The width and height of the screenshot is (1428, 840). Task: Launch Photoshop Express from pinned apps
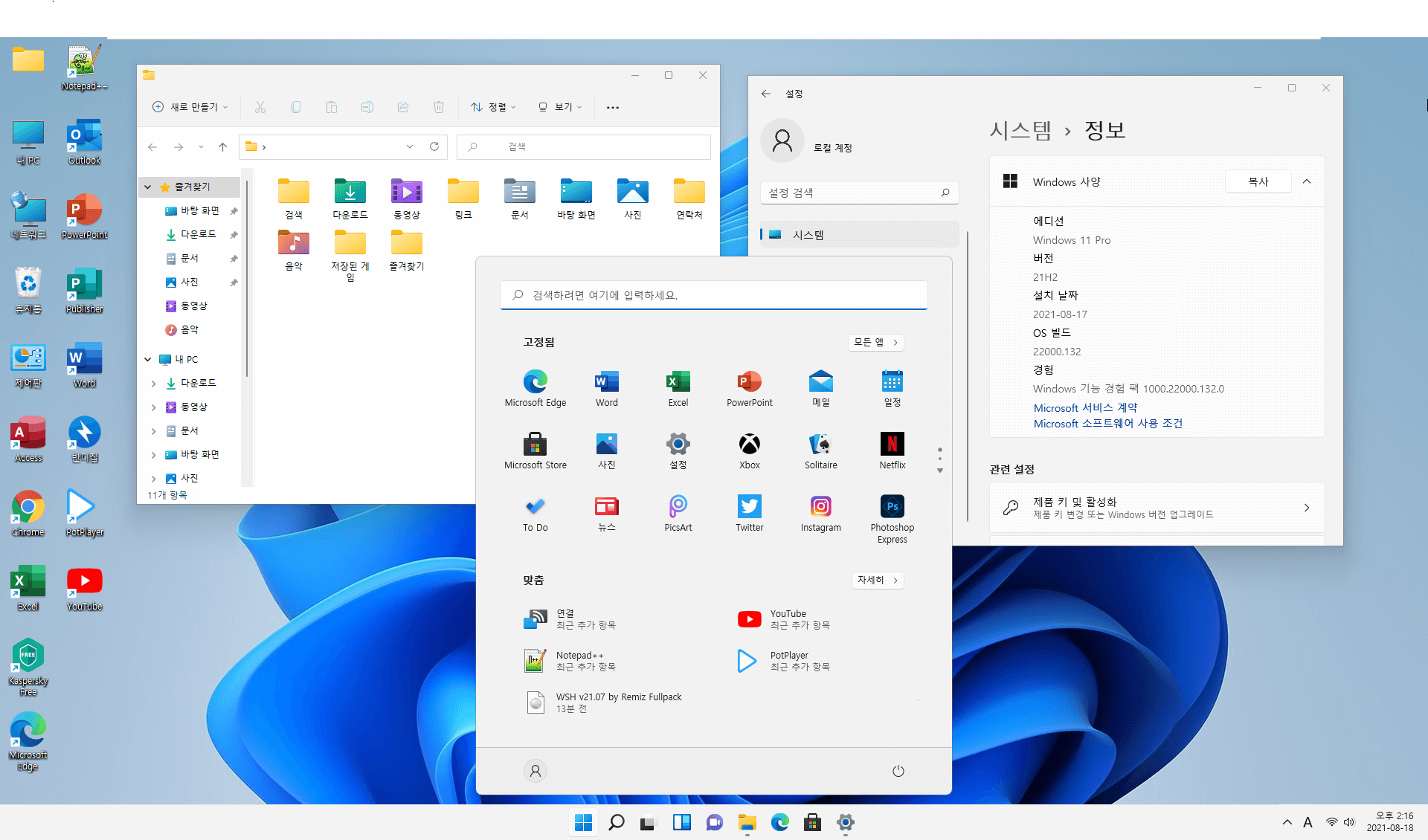click(892, 519)
